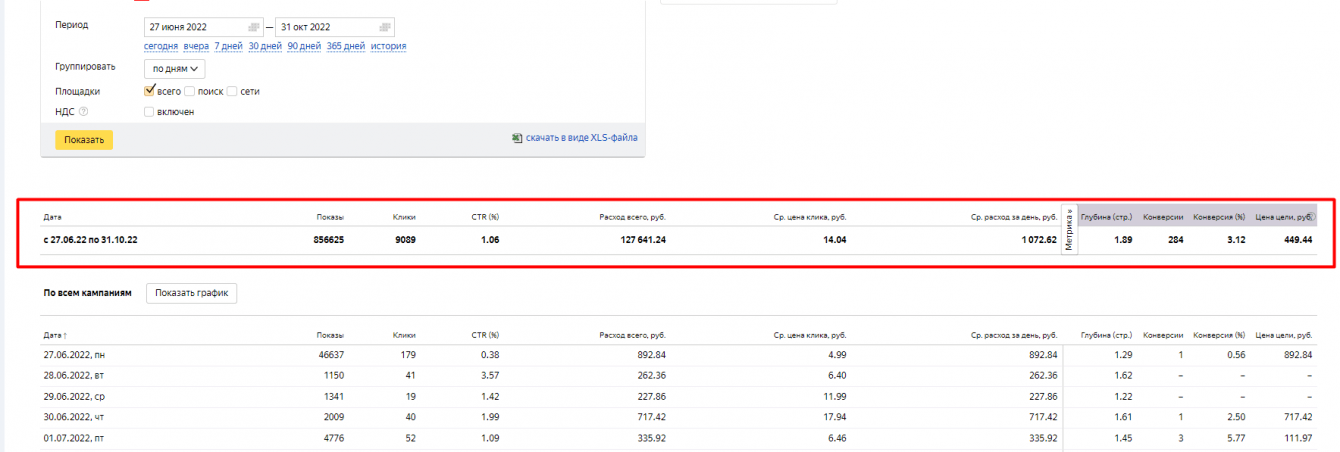Click the total conversions value 284
The width and height of the screenshot is (1340, 452).
click(x=1176, y=240)
